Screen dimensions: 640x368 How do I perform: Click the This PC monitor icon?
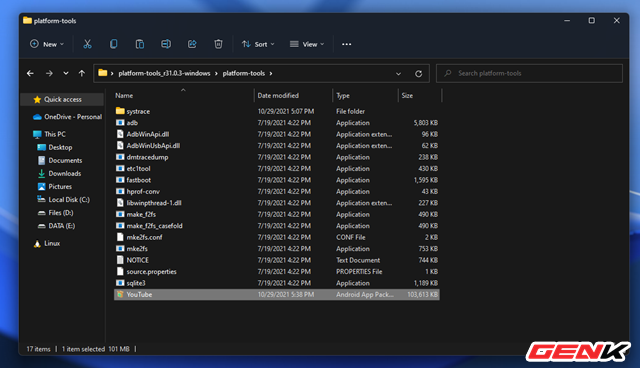pyautogui.click(x=37, y=134)
